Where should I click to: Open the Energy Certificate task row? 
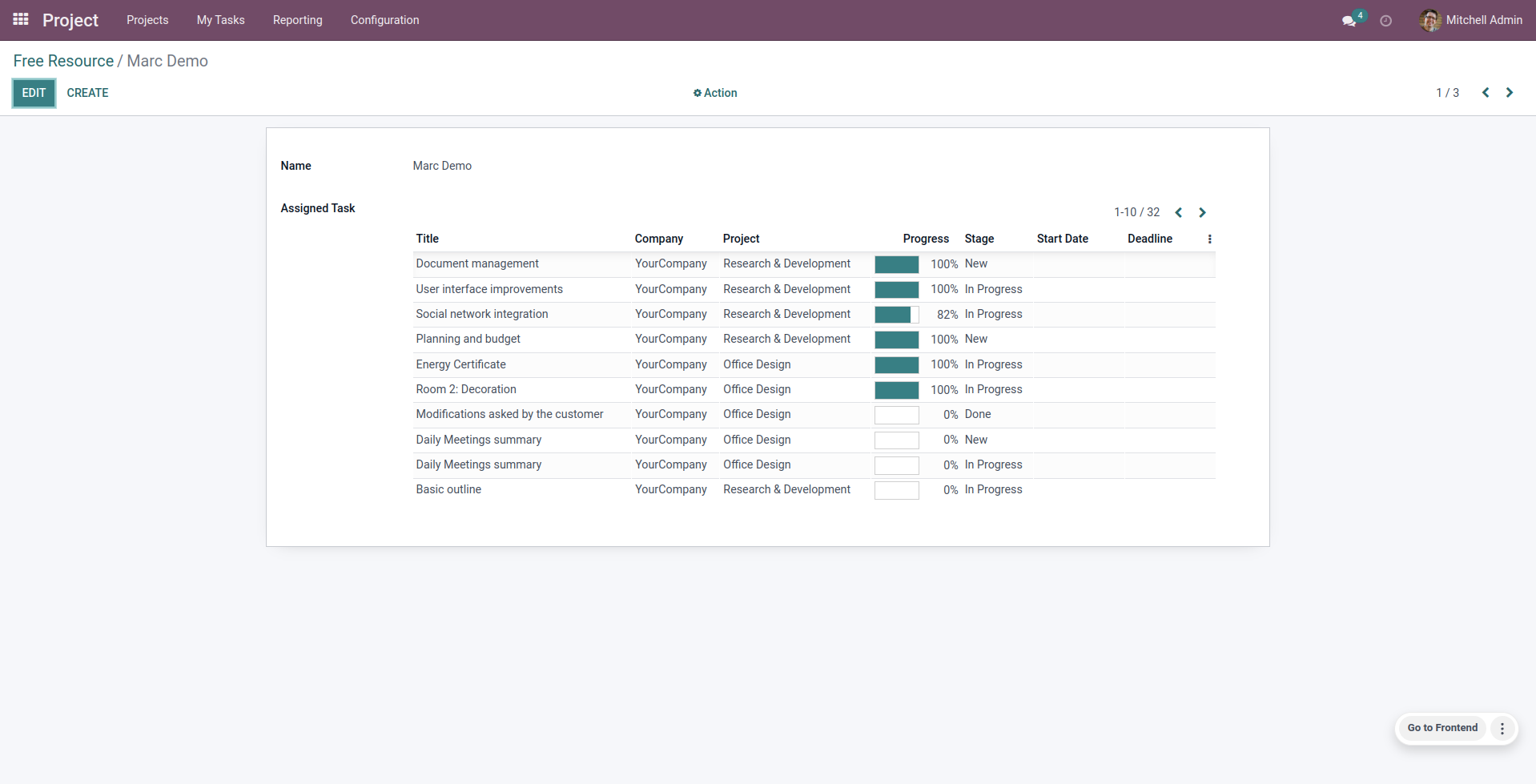(x=460, y=364)
